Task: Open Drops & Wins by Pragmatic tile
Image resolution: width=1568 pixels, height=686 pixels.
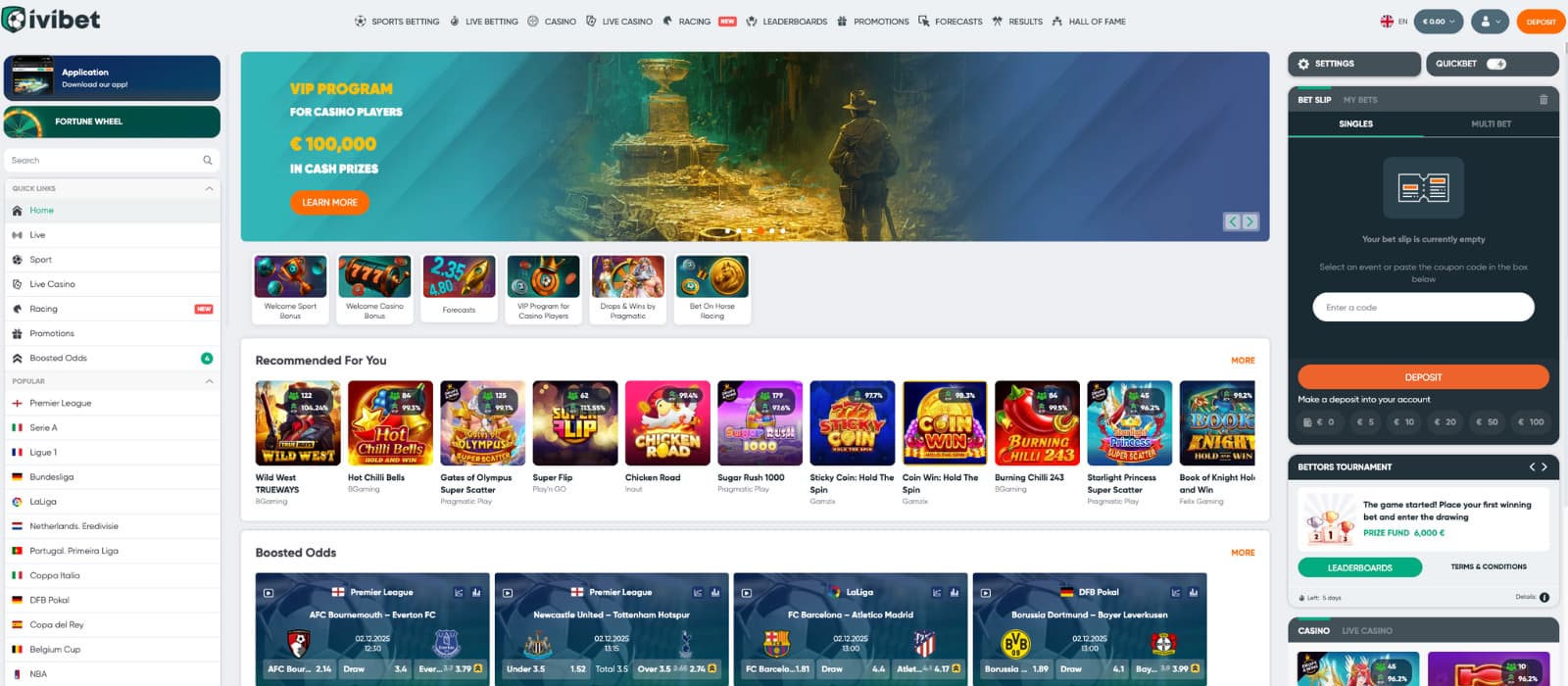Action: pyautogui.click(x=627, y=289)
